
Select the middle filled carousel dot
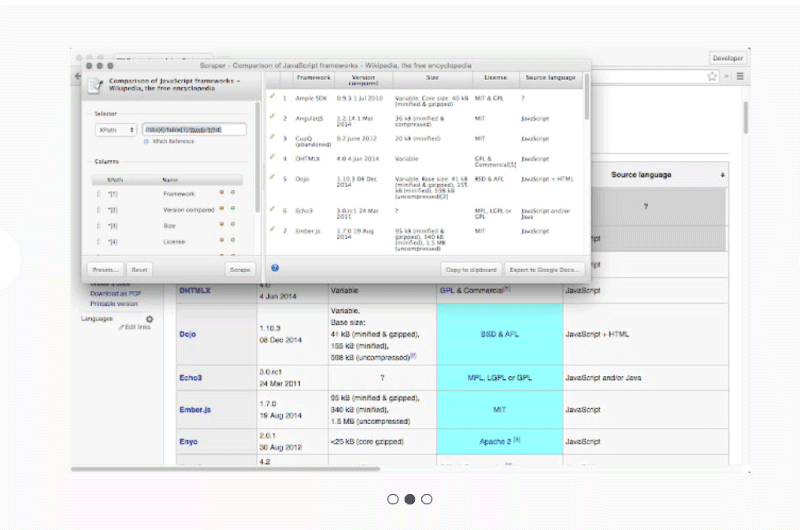click(410, 499)
